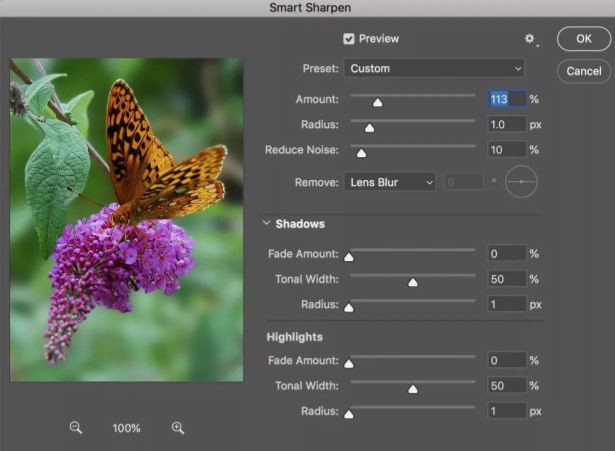Click the Shadows Fade Amount value field
The image size is (615, 451).
(507, 254)
